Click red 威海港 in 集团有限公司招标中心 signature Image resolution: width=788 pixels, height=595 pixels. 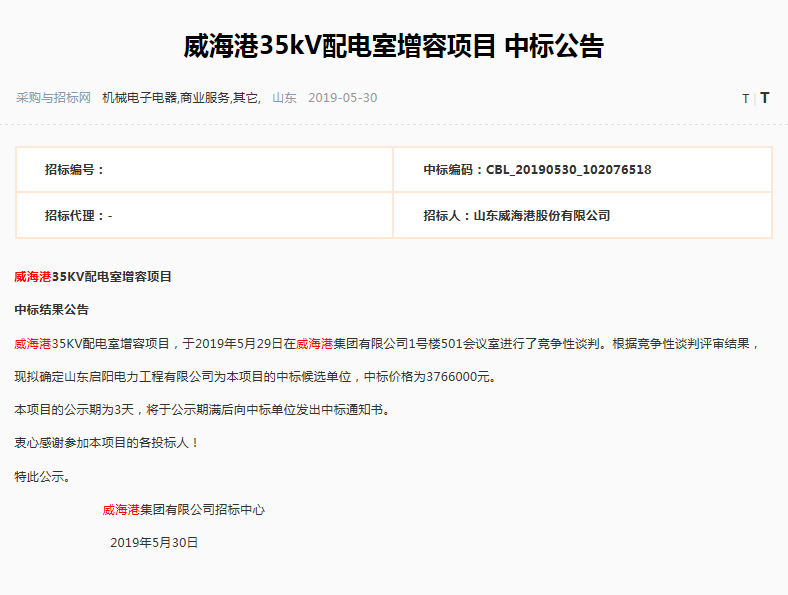121,510
